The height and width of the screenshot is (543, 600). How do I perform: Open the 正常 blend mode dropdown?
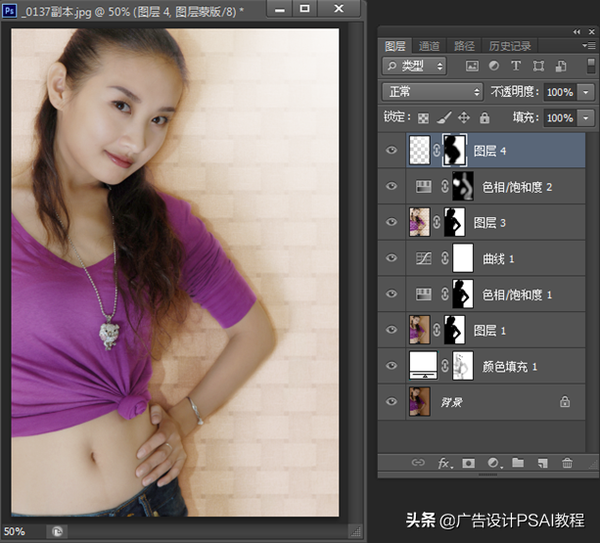click(x=432, y=92)
